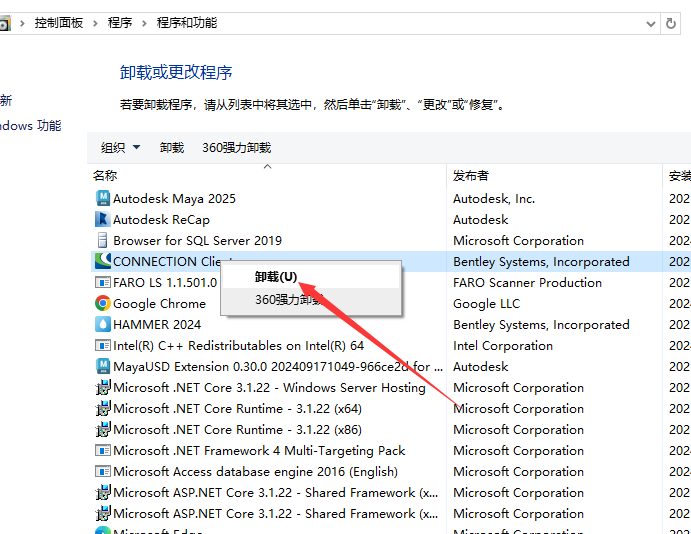691x534 pixels.
Task: Expand the chevron before 控制面板 breadcrumb
Action: point(22,23)
